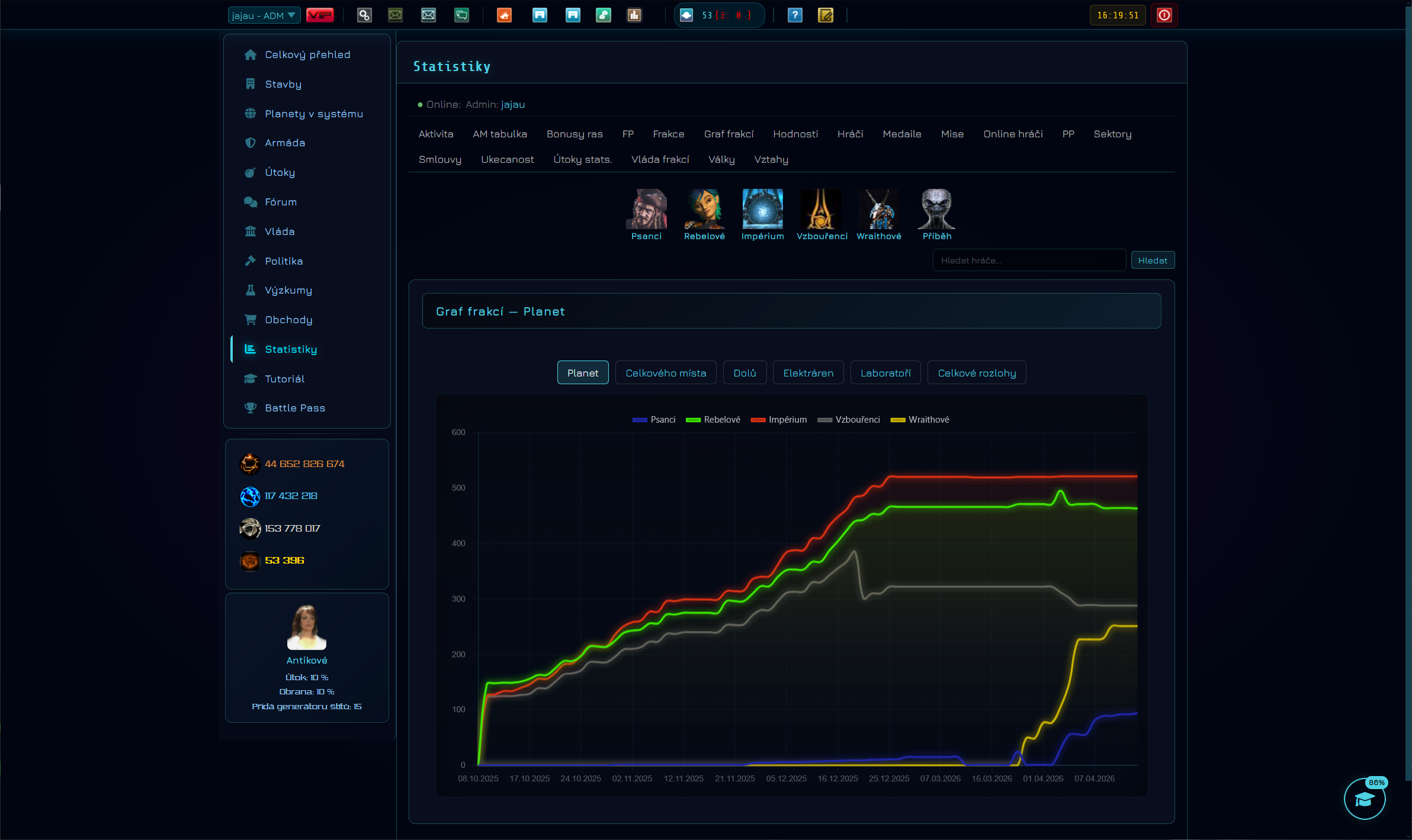This screenshot has width=1412, height=840.
Task: Expand the jajau - ADM account dropdown
Action: (x=264, y=15)
